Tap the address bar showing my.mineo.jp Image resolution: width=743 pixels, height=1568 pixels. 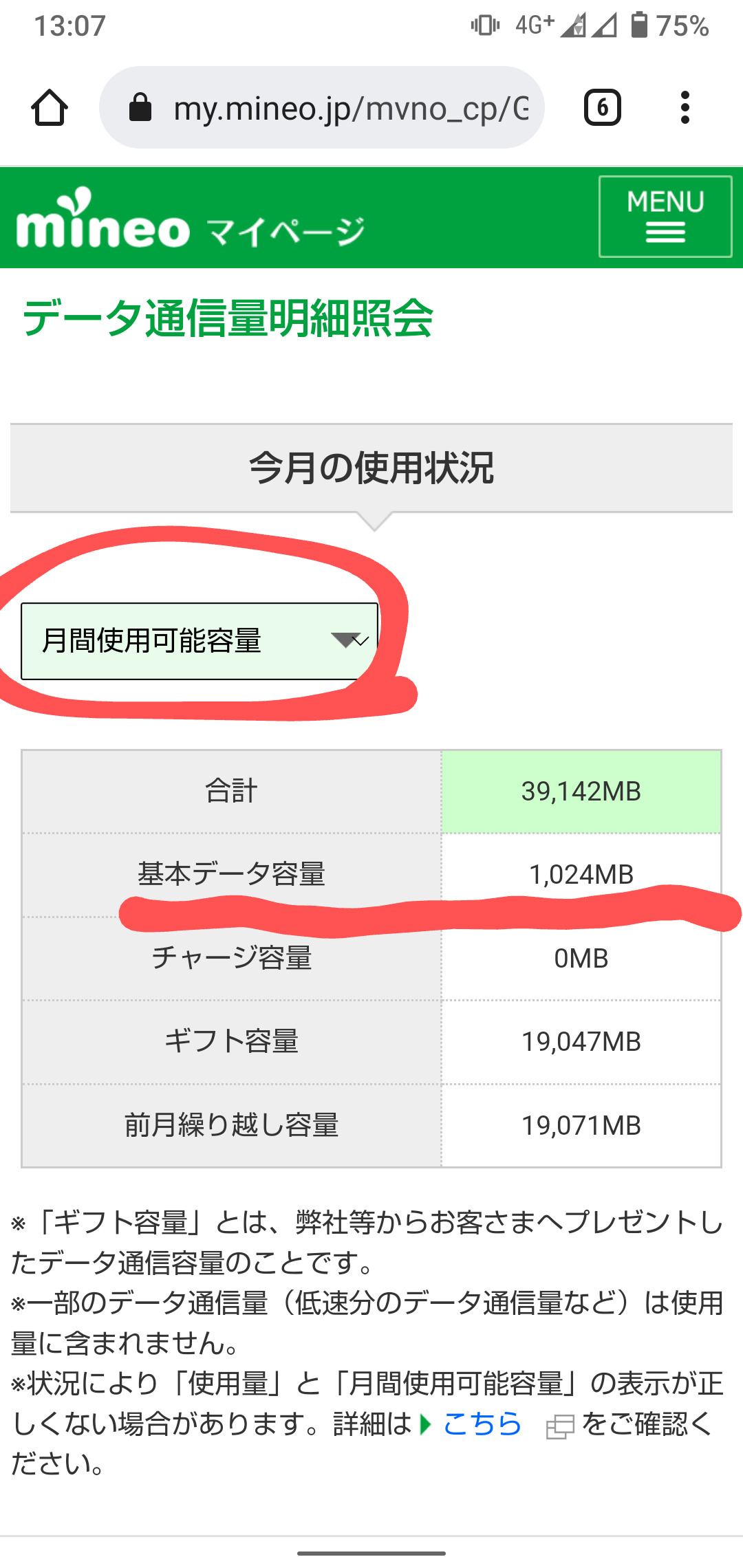(x=351, y=108)
